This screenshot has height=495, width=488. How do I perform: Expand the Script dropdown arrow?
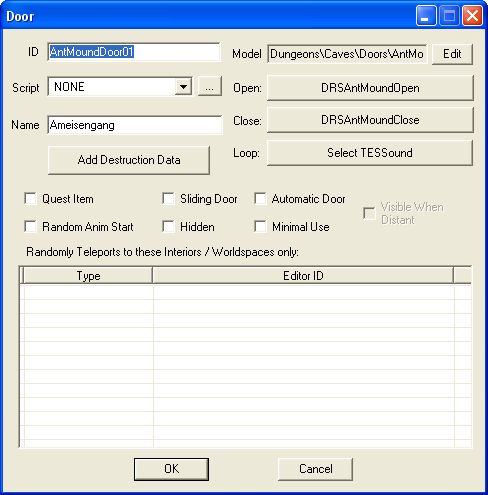click(183, 87)
